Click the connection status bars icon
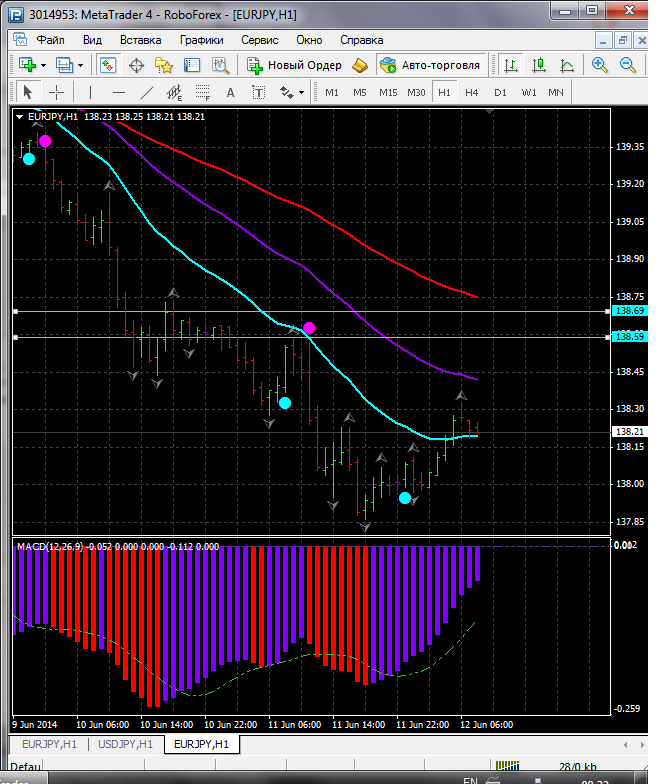The width and height of the screenshot is (660, 784). [507, 766]
